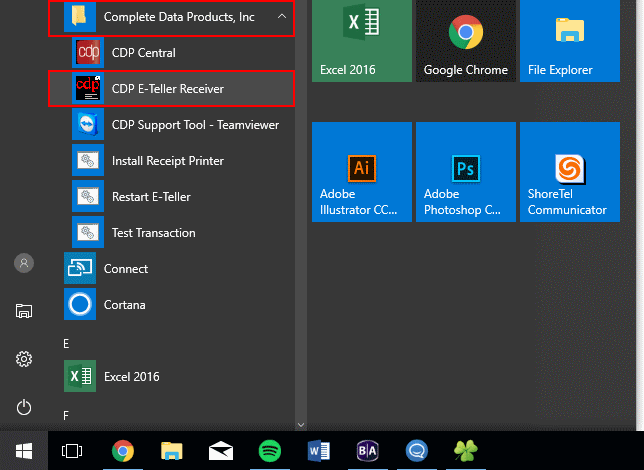Launch CDP E-Teller Receiver

pos(171,89)
